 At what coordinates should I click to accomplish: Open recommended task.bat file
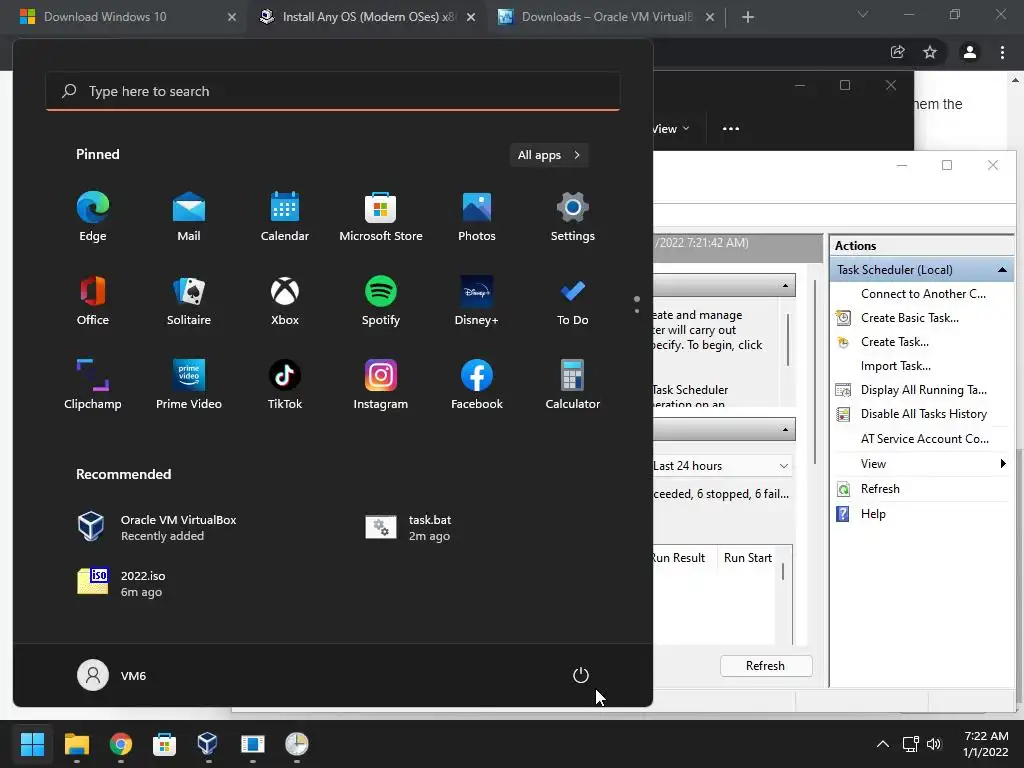[x=409, y=527]
